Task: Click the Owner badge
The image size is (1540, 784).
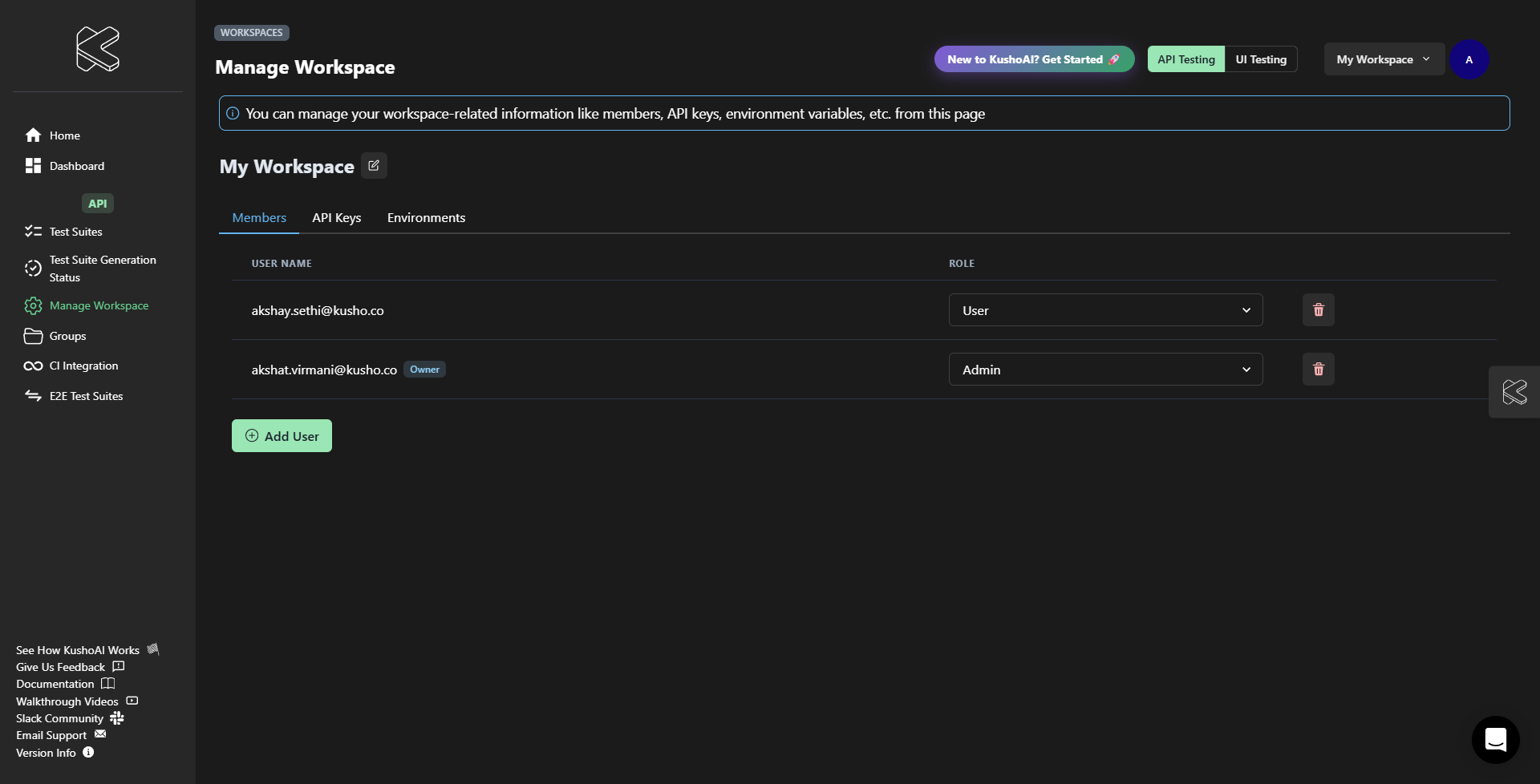Action: click(x=424, y=370)
